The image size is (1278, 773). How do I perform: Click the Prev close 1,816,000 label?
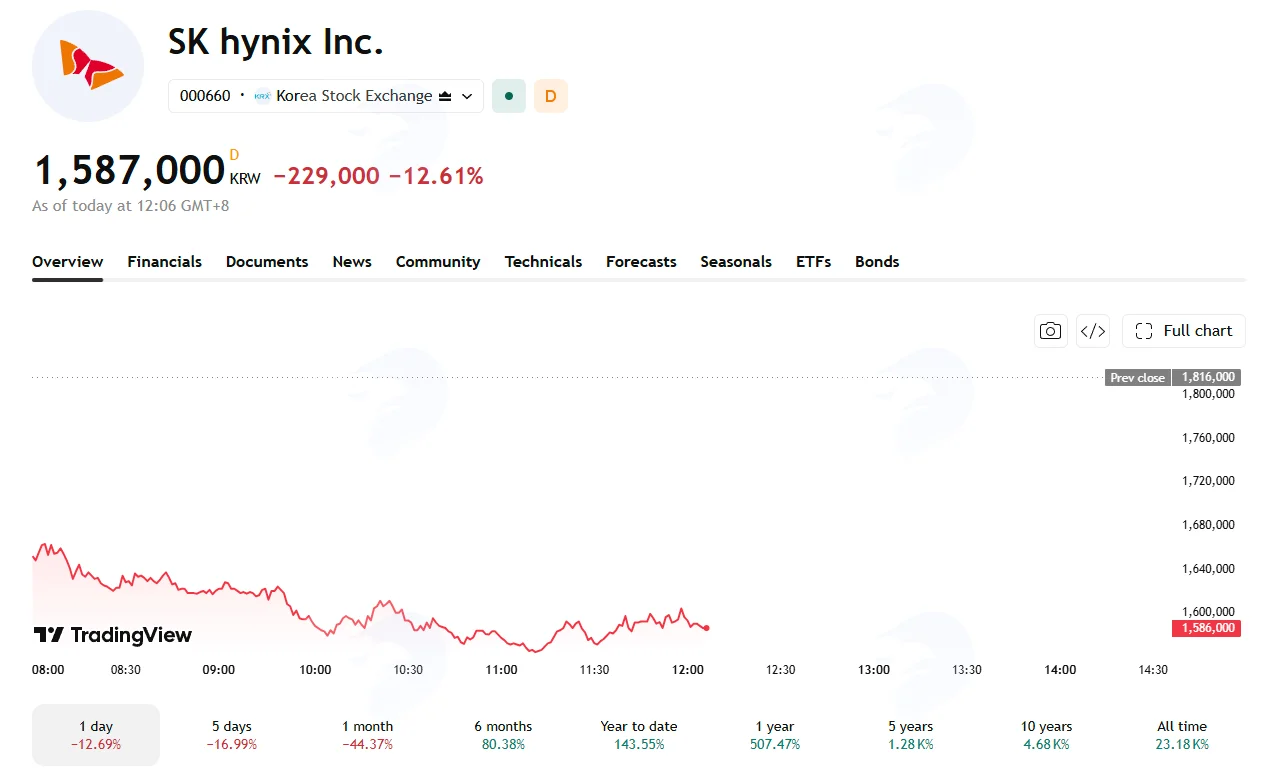click(1172, 377)
